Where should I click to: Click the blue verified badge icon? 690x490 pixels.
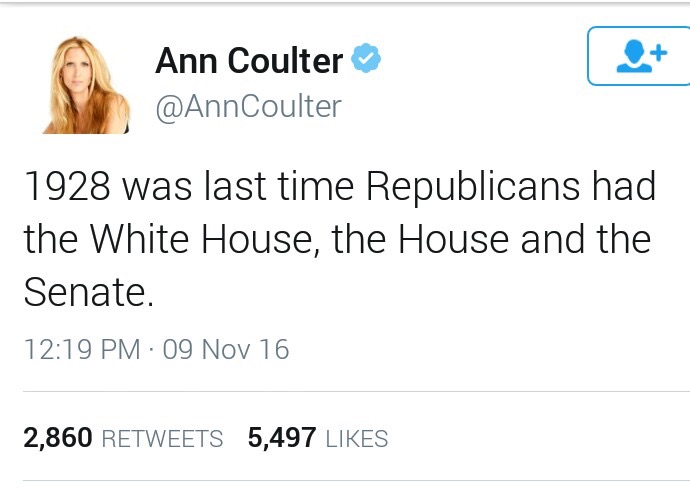(366, 58)
